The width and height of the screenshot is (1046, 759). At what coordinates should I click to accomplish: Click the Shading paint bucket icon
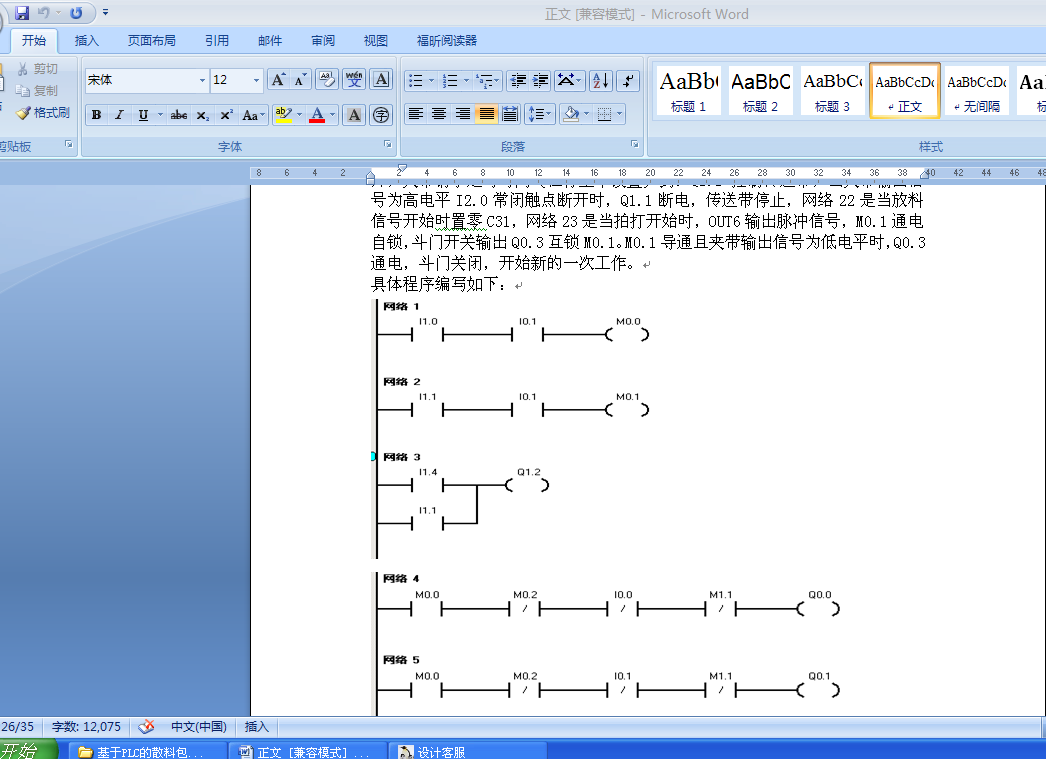click(x=571, y=114)
